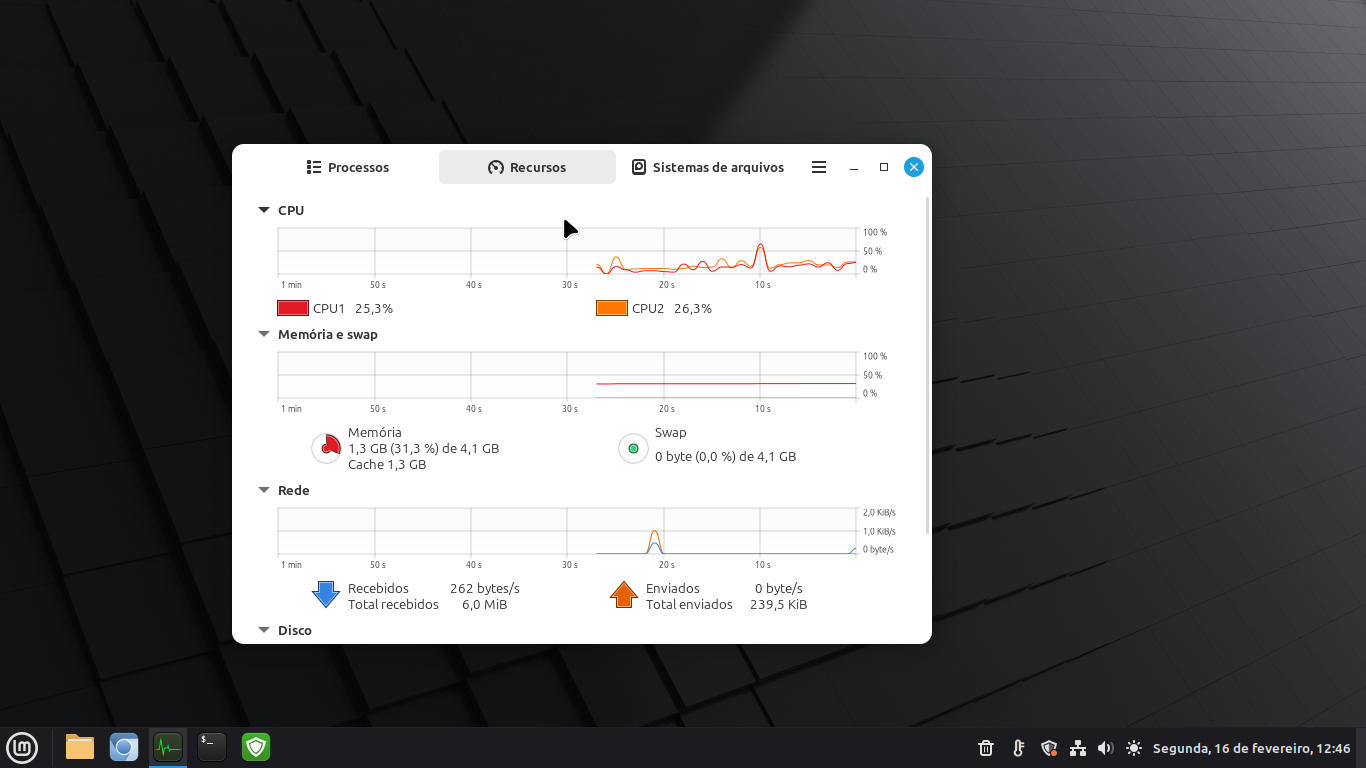This screenshot has width=1366, height=768.
Task: Click the trash icon in the system tray
Action: coord(986,748)
